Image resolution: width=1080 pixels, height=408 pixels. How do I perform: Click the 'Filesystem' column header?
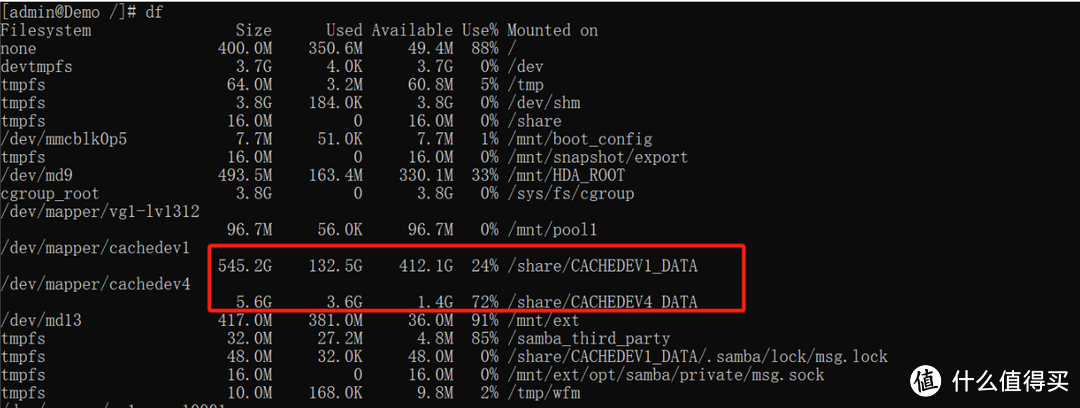(45, 31)
